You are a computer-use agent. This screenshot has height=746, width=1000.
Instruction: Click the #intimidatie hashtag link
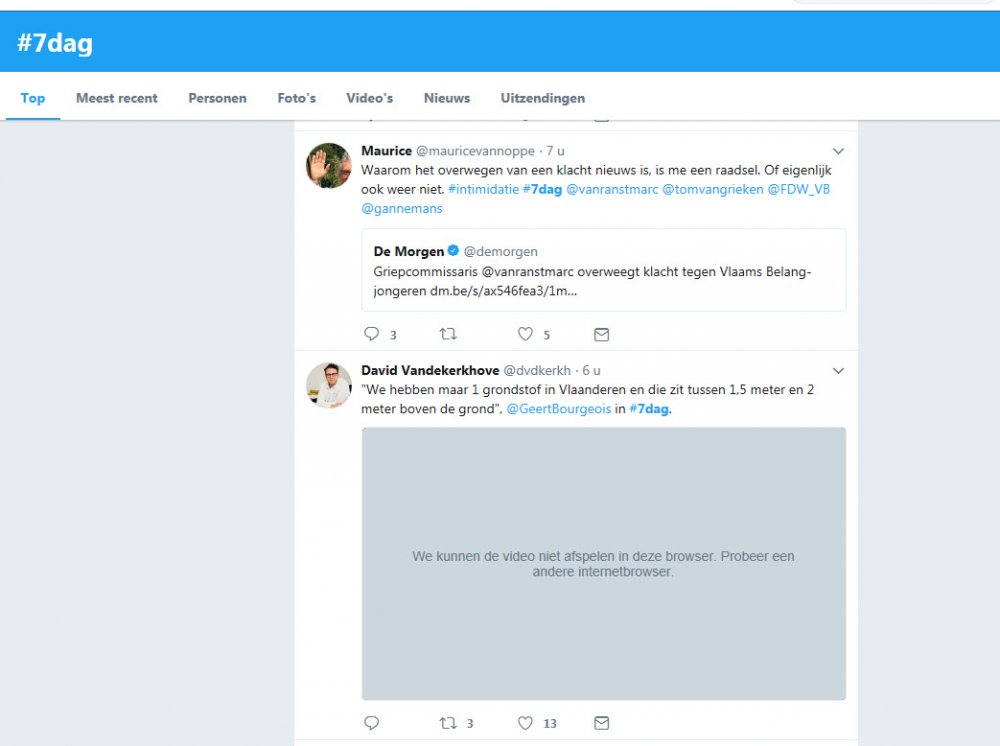(x=483, y=189)
